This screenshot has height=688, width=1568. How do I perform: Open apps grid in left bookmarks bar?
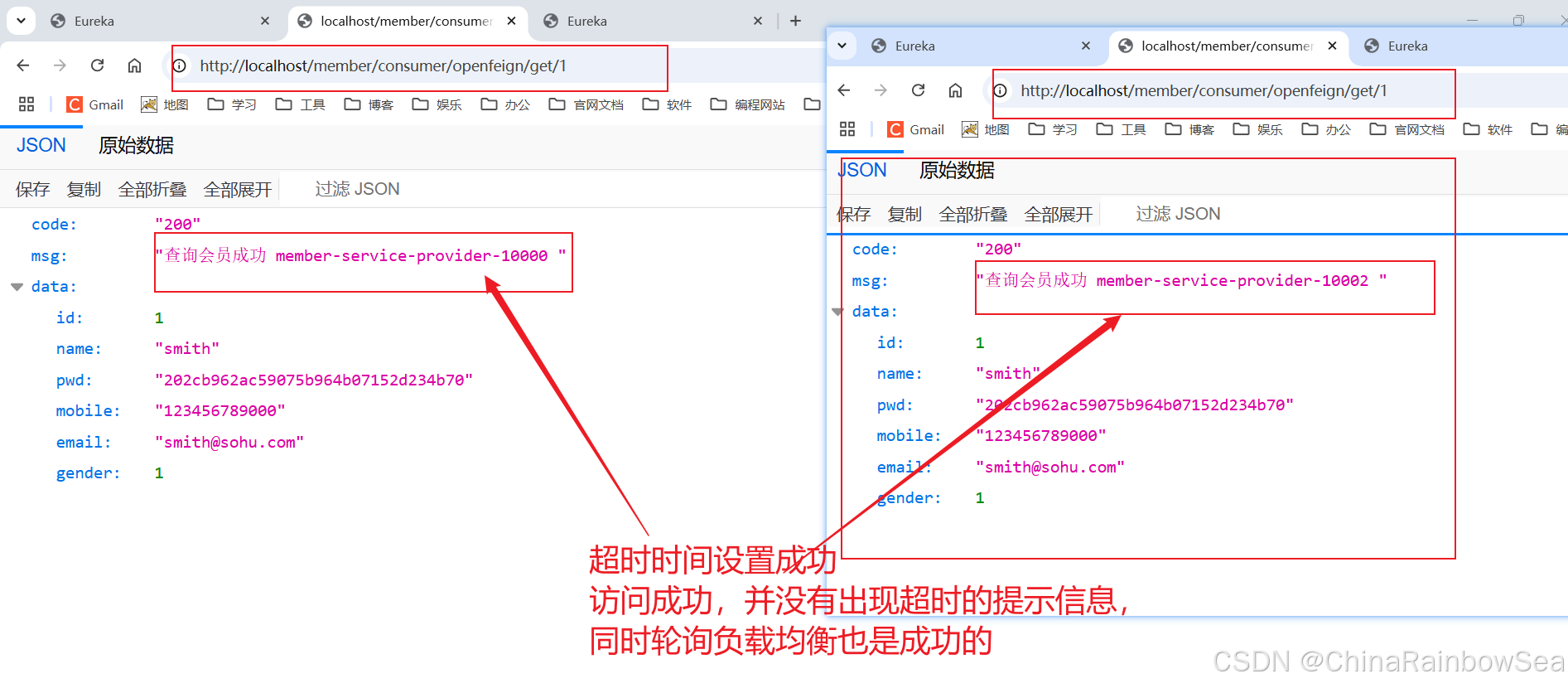click(x=27, y=104)
